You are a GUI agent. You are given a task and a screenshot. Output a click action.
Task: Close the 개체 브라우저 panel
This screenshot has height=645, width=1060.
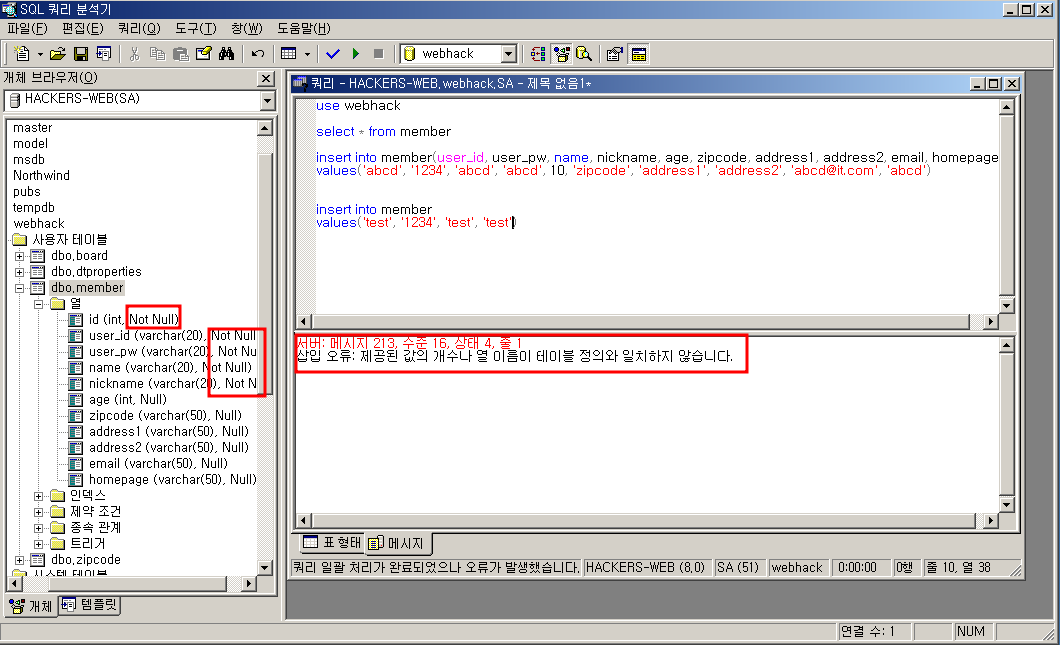tap(266, 78)
